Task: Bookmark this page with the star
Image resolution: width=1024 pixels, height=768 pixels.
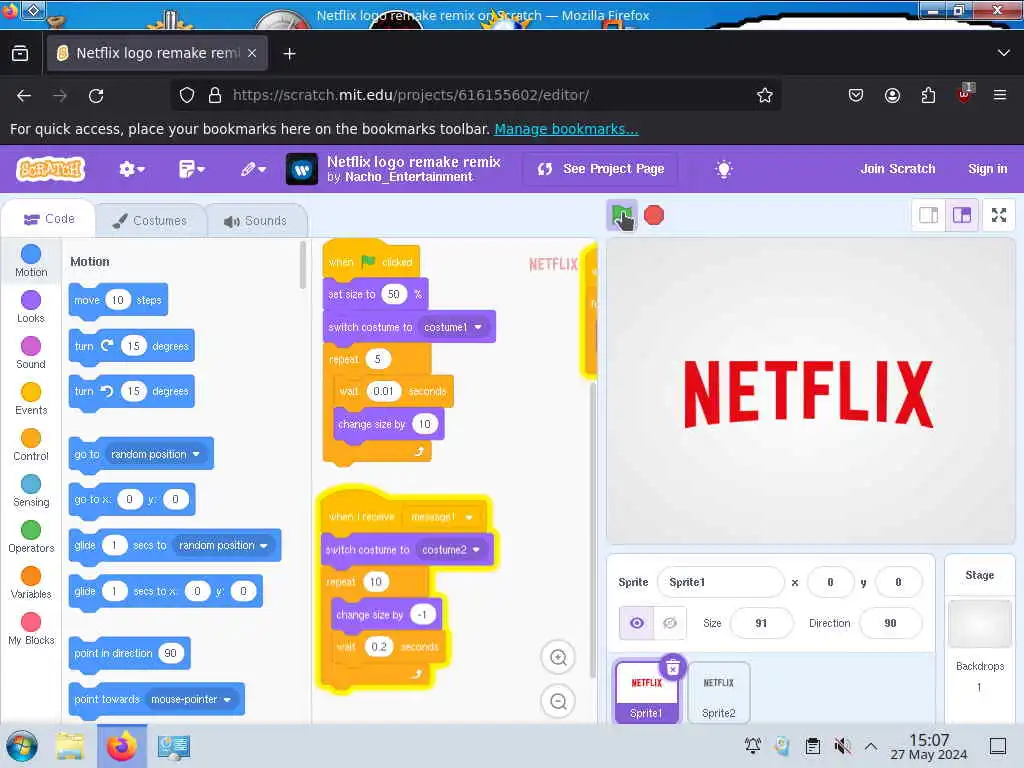Action: pyautogui.click(x=765, y=95)
